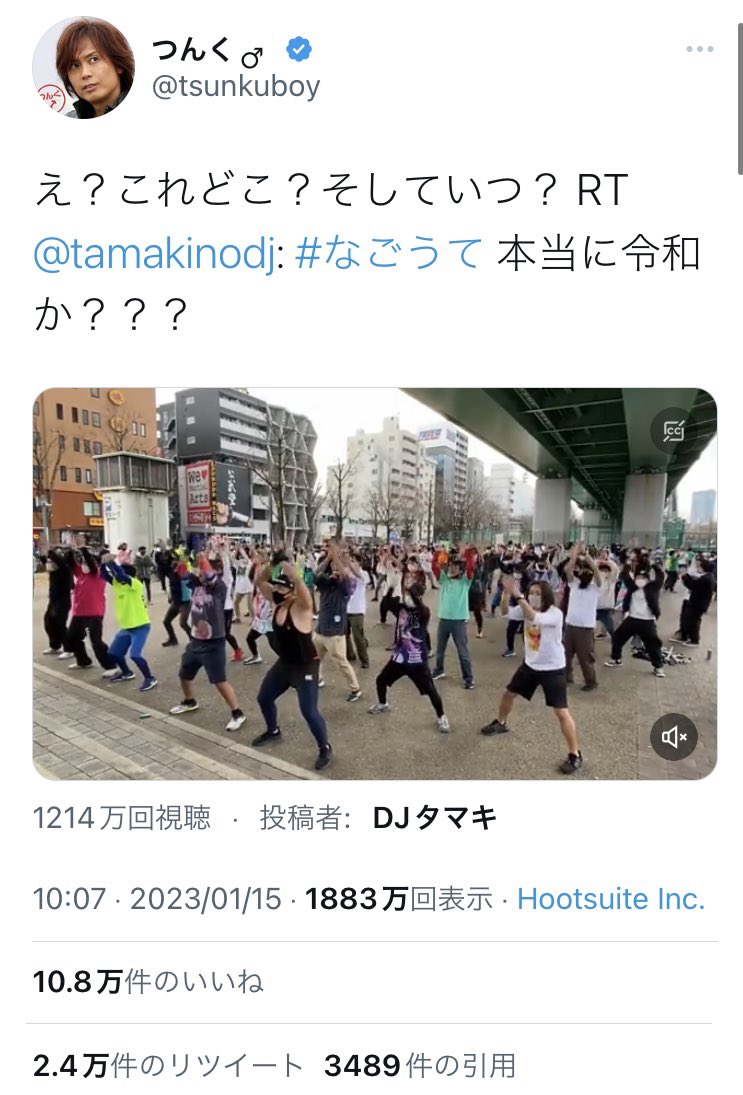The height and width of the screenshot is (1095, 743).
Task: Open the @tsunkuboy handle
Action: [x=235, y=87]
